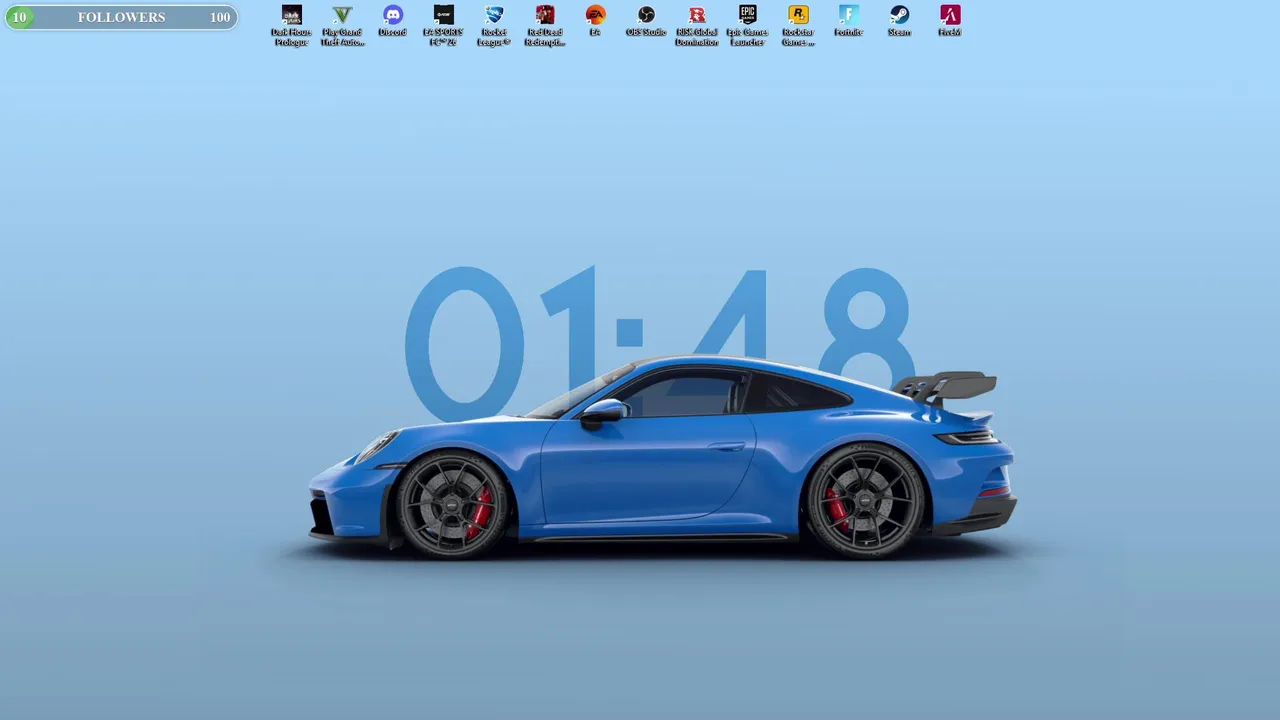Open RISK Global Domination shortcut
This screenshot has height=720, width=1280.
pyautogui.click(x=697, y=25)
